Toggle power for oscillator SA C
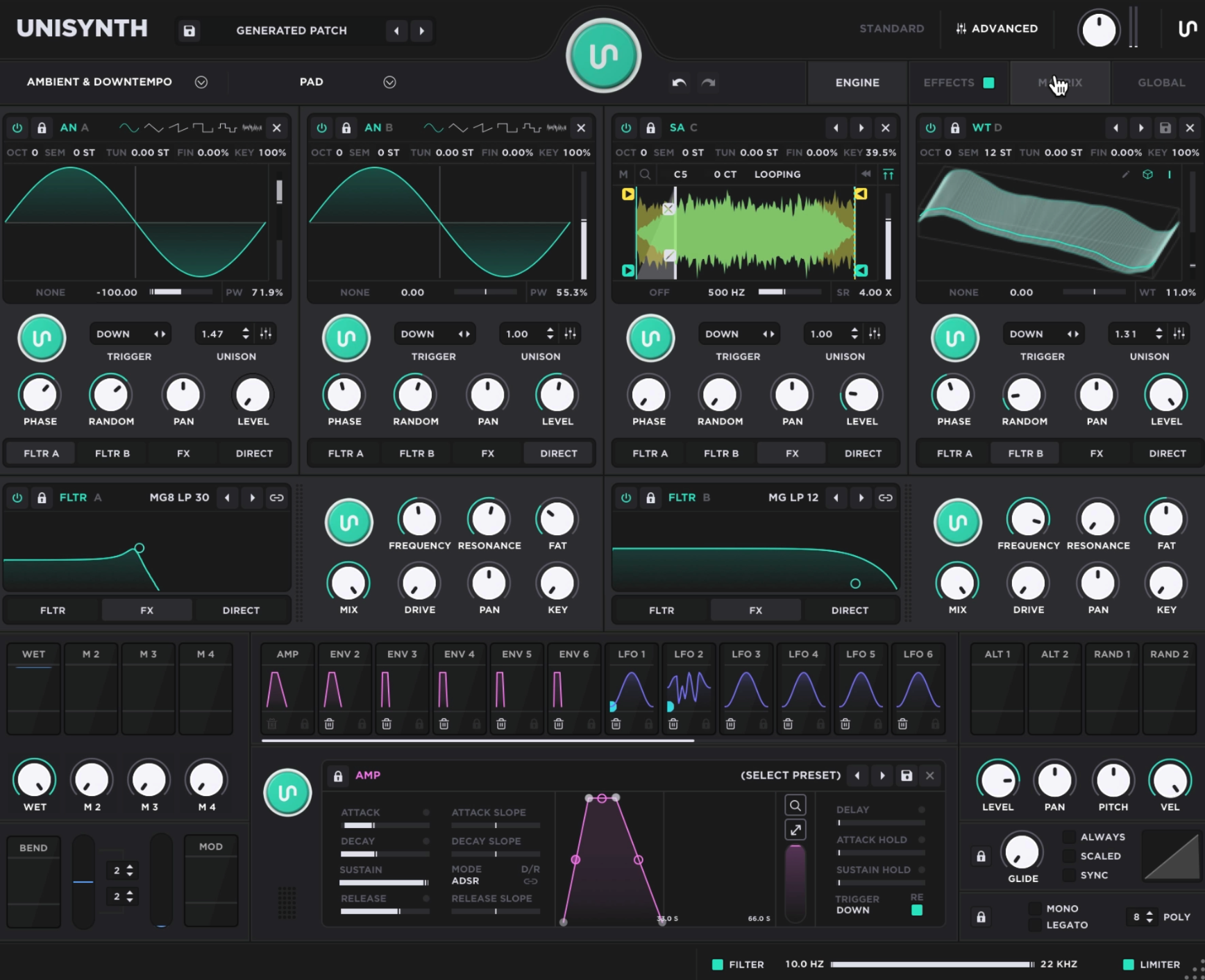Viewport: 1205px width, 980px height. tap(626, 128)
